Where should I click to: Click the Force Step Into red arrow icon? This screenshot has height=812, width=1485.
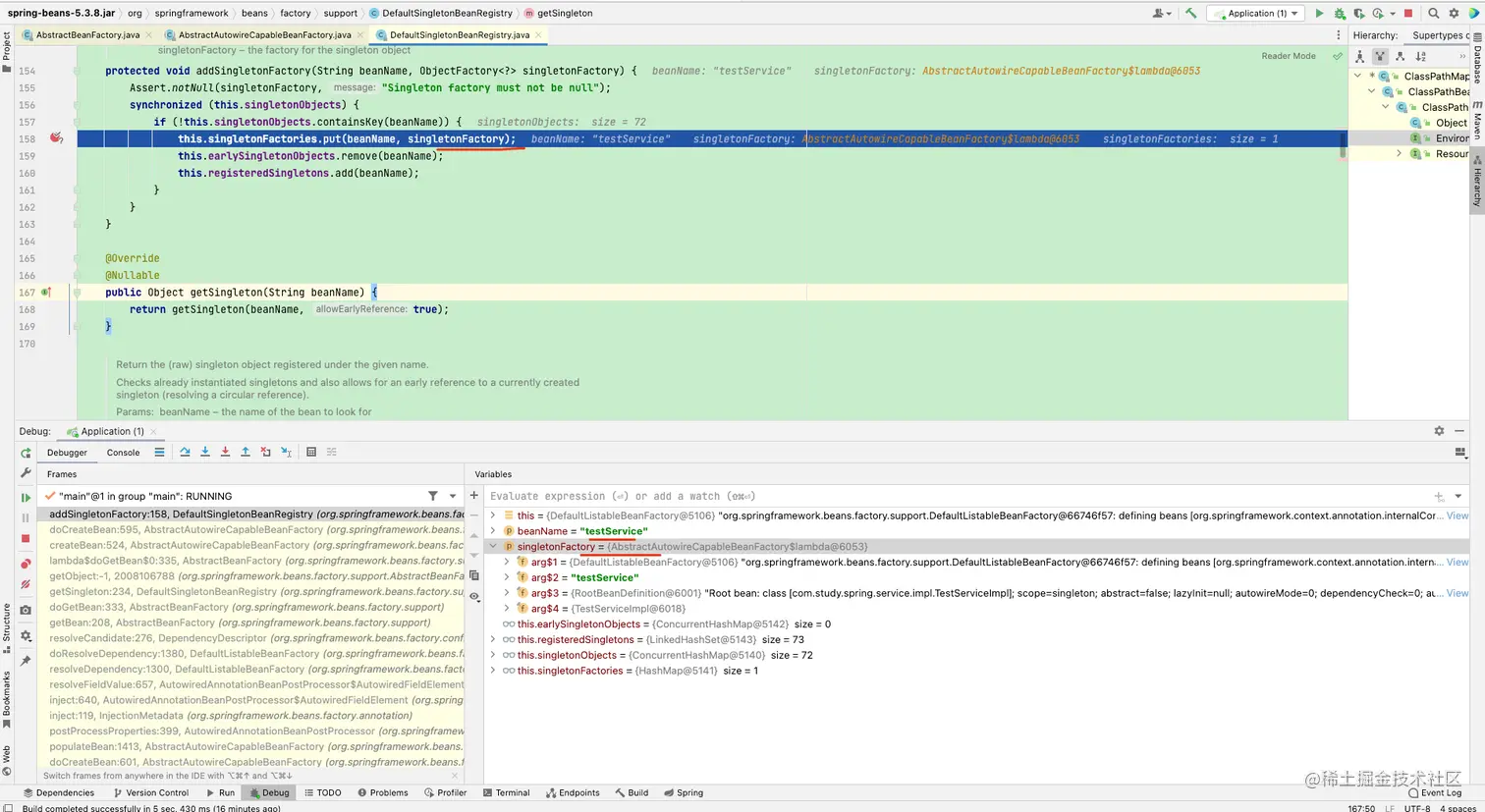tap(225, 452)
